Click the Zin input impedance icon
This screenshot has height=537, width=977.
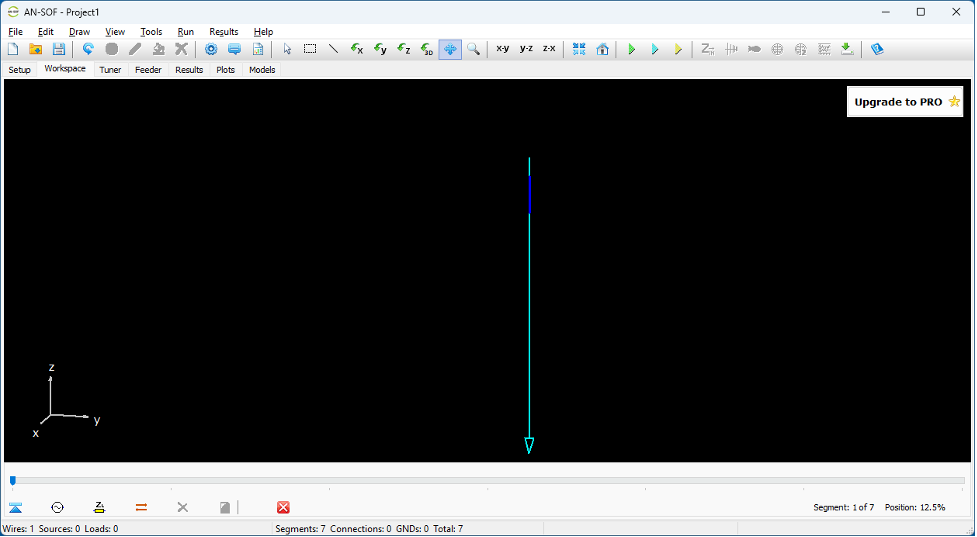click(707, 49)
